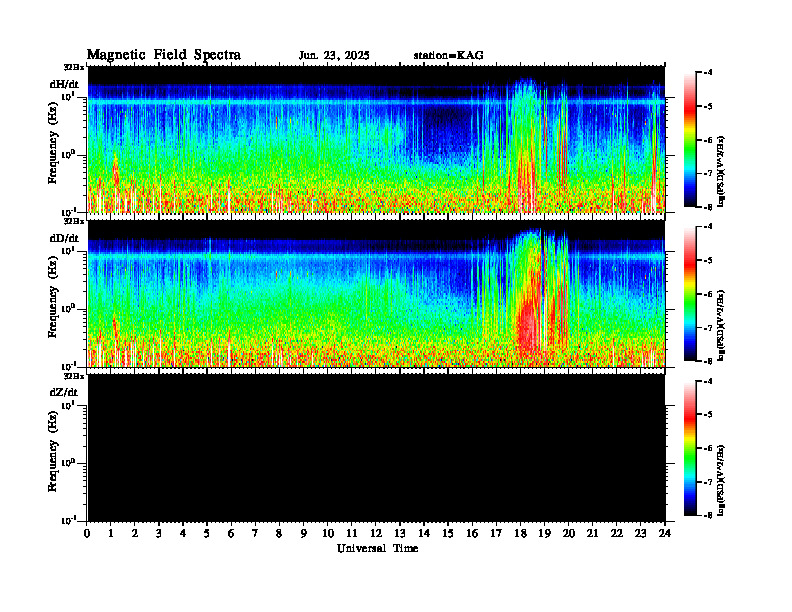Screen dimensions: 792x612
Task: Click the hour 24 tick label
Action: pyautogui.click(x=665, y=533)
